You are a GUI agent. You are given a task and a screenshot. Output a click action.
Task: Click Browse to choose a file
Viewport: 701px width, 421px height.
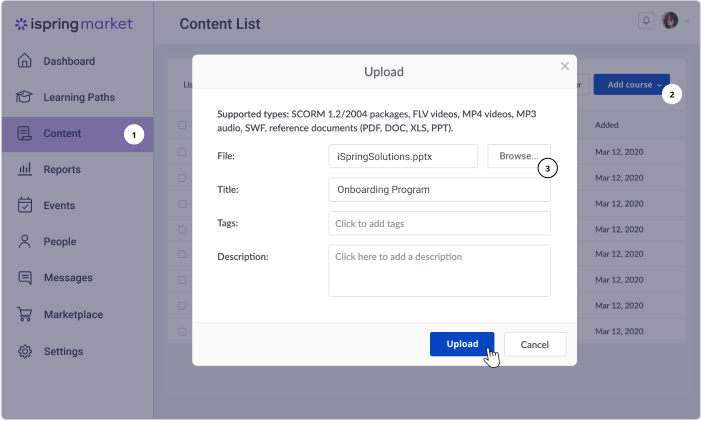(x=519, y=156)
